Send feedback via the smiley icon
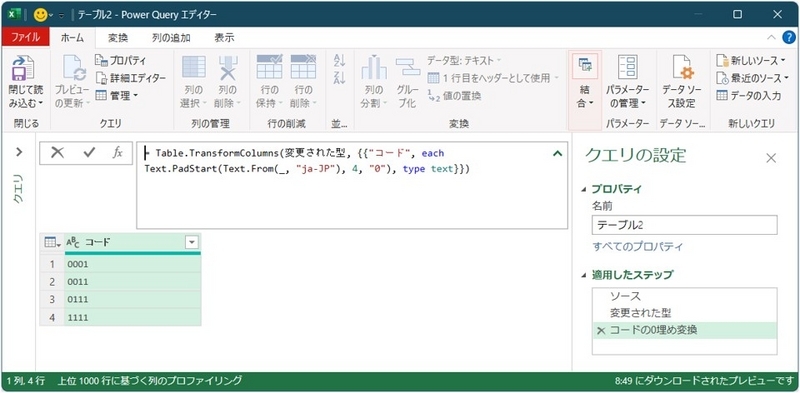 (x=41, y=15)
